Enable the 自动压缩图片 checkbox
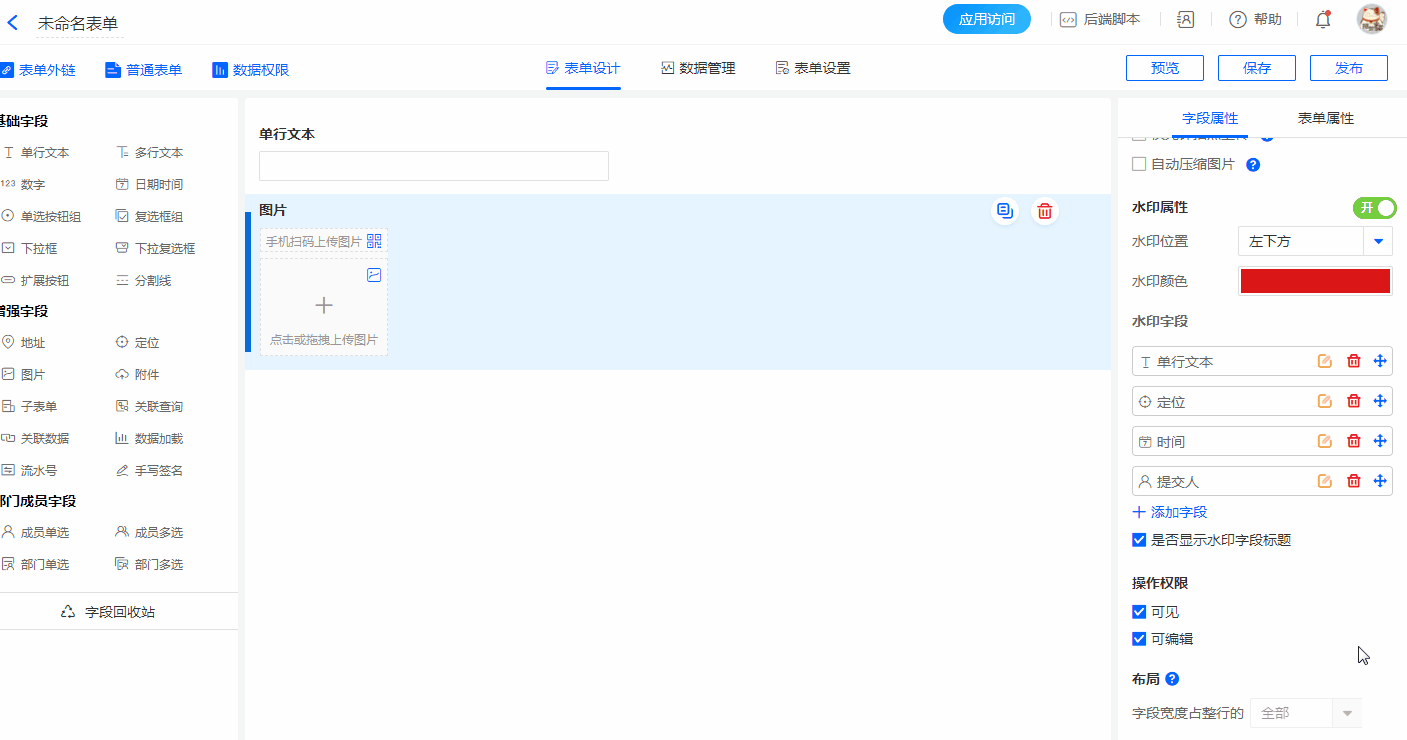 [x=1139, y=164]
